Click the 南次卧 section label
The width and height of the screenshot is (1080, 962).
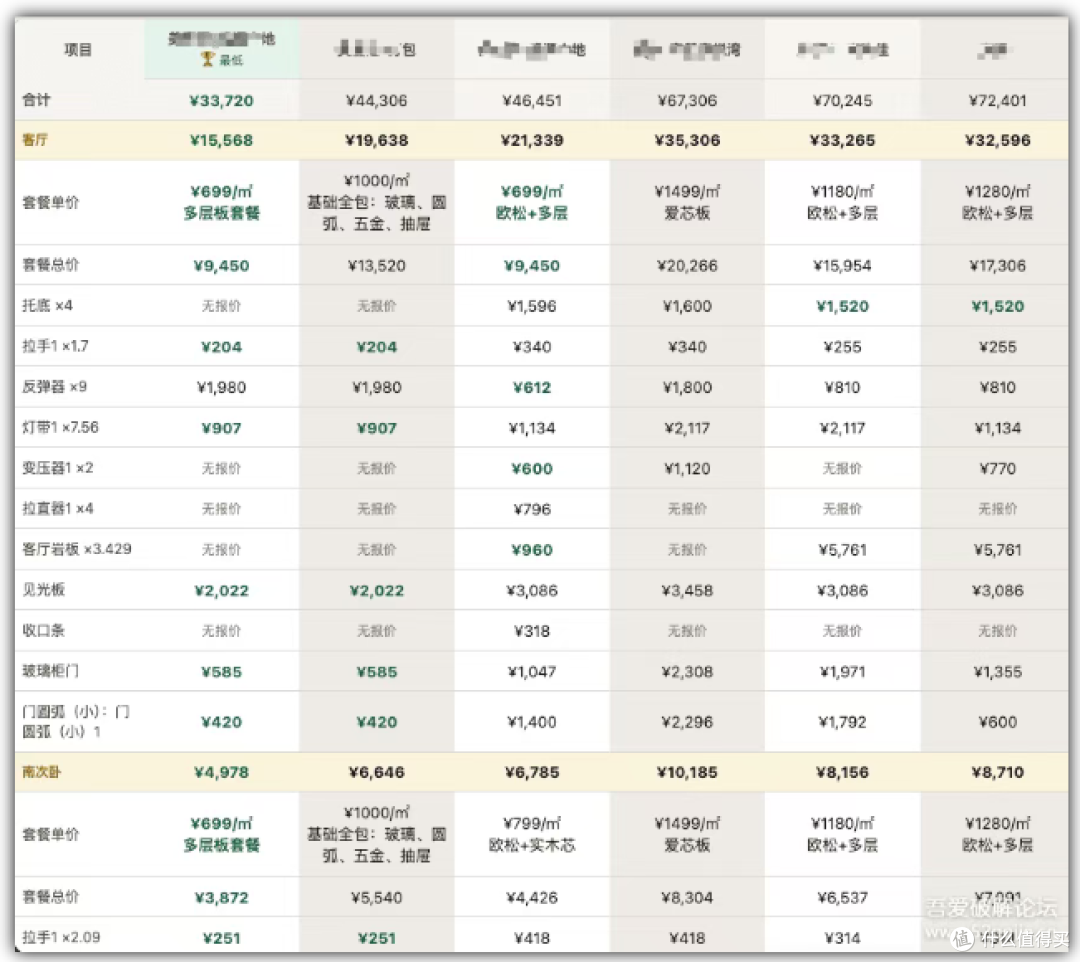pos(41,772)
